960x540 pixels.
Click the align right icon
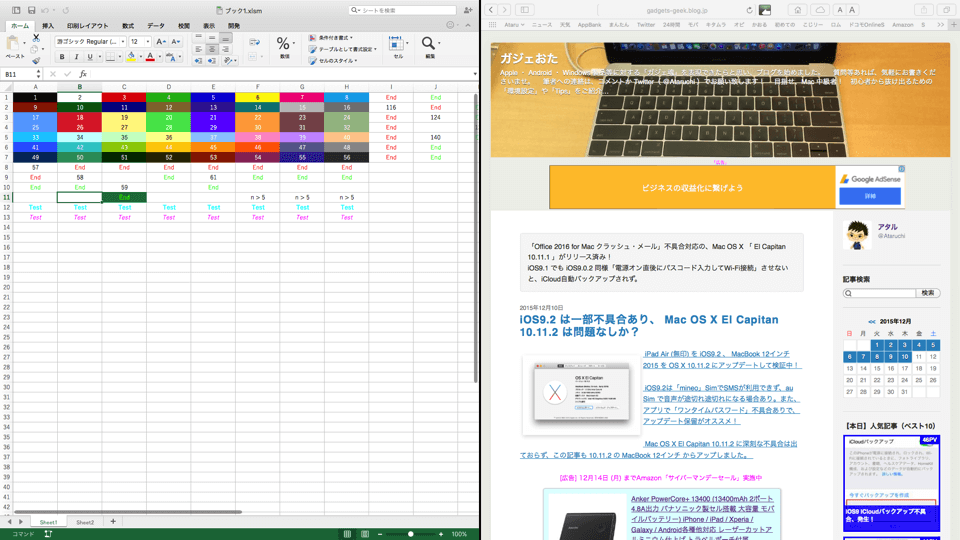coord(225,49)
